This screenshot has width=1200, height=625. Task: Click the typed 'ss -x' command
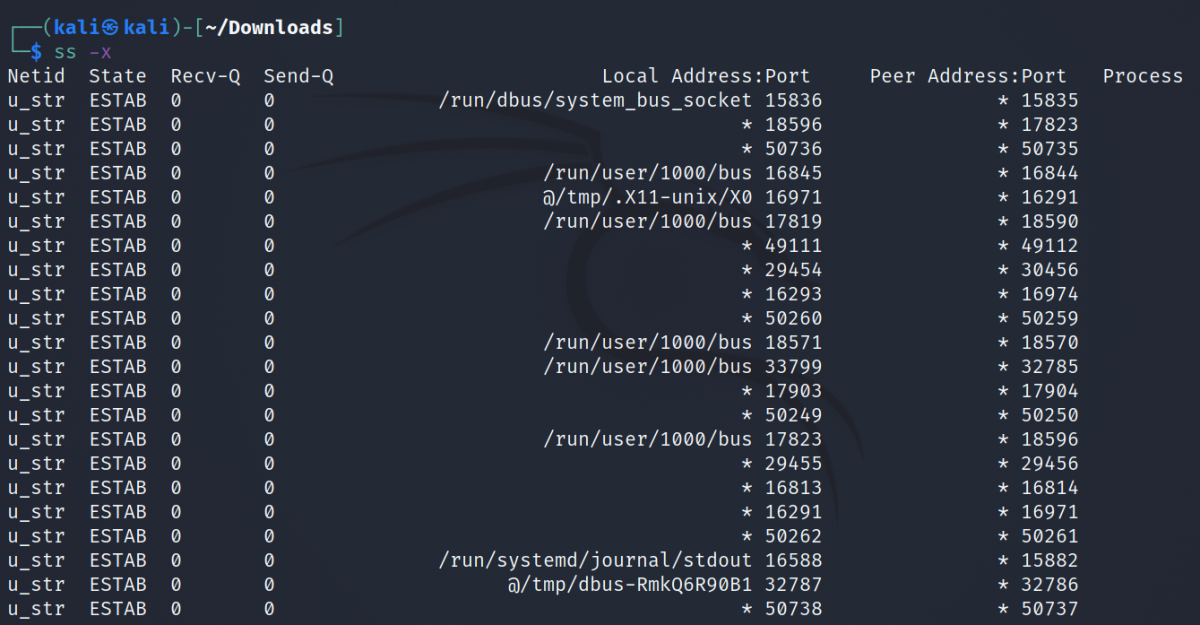click(x=83, y=51)
